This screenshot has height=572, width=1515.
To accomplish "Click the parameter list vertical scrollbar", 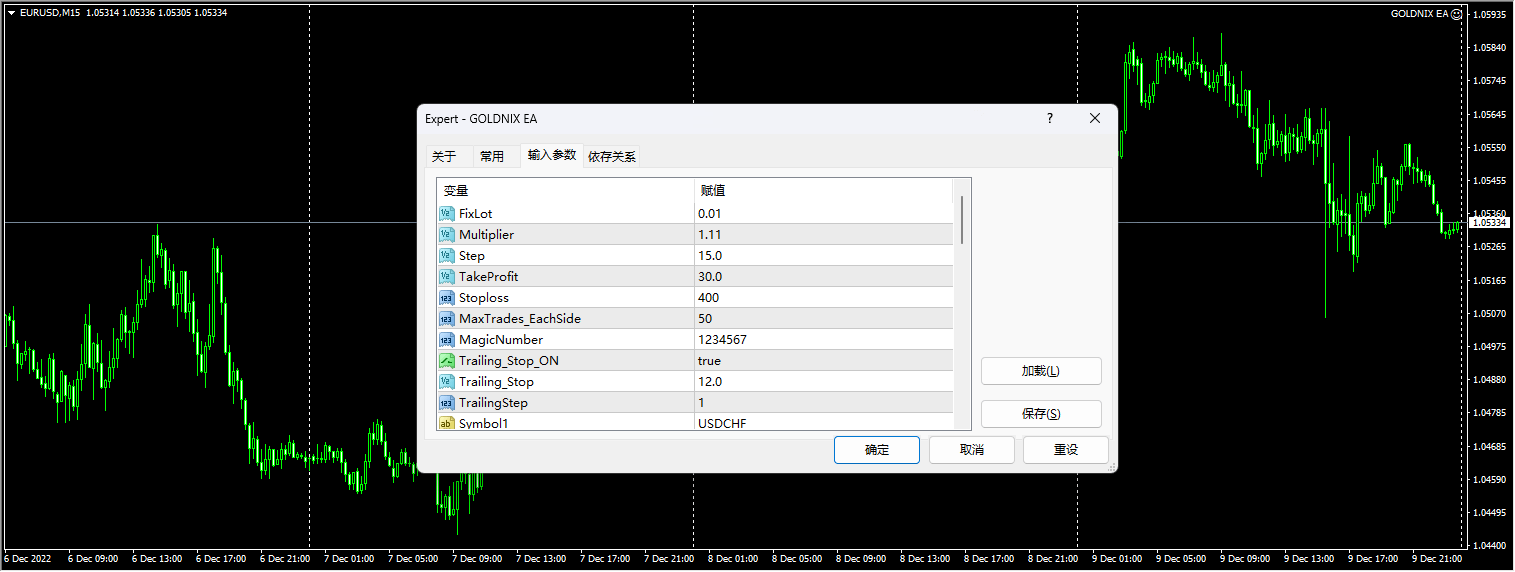I will [x=962, y=220].
